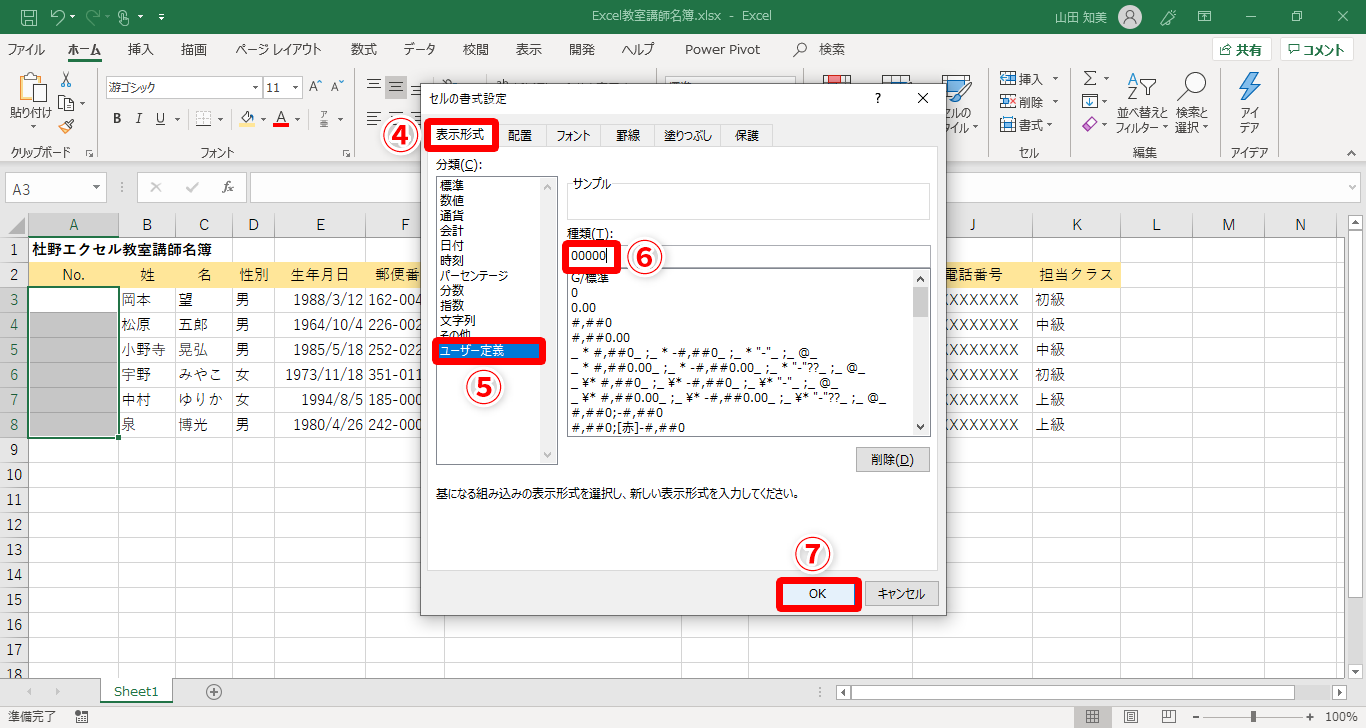Viewport: 1366px width, 728px height.
Task: Switch to the 挿入 (Insert) ribbon tab
Action: 141,49
